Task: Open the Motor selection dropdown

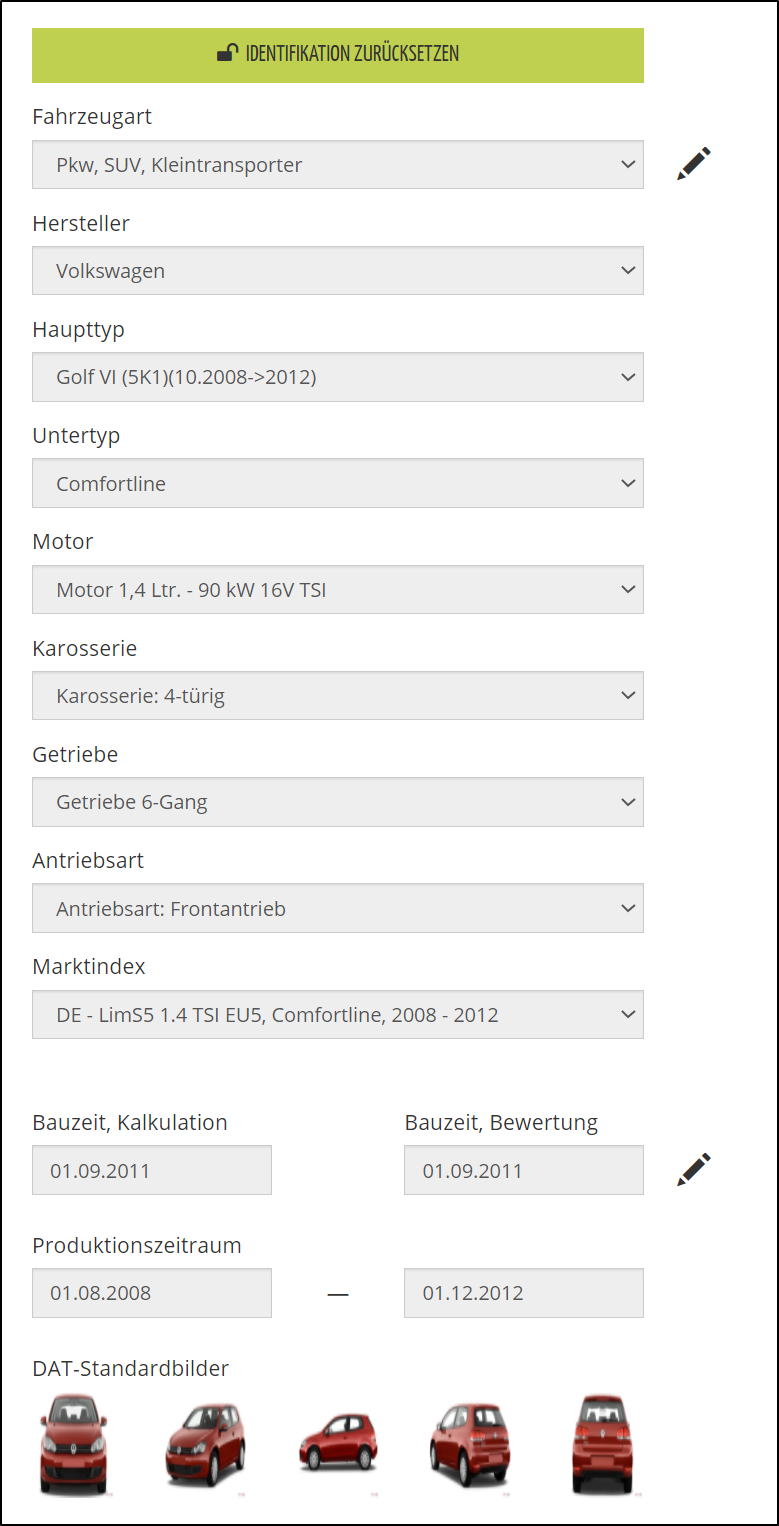Action: coord(338,590)
